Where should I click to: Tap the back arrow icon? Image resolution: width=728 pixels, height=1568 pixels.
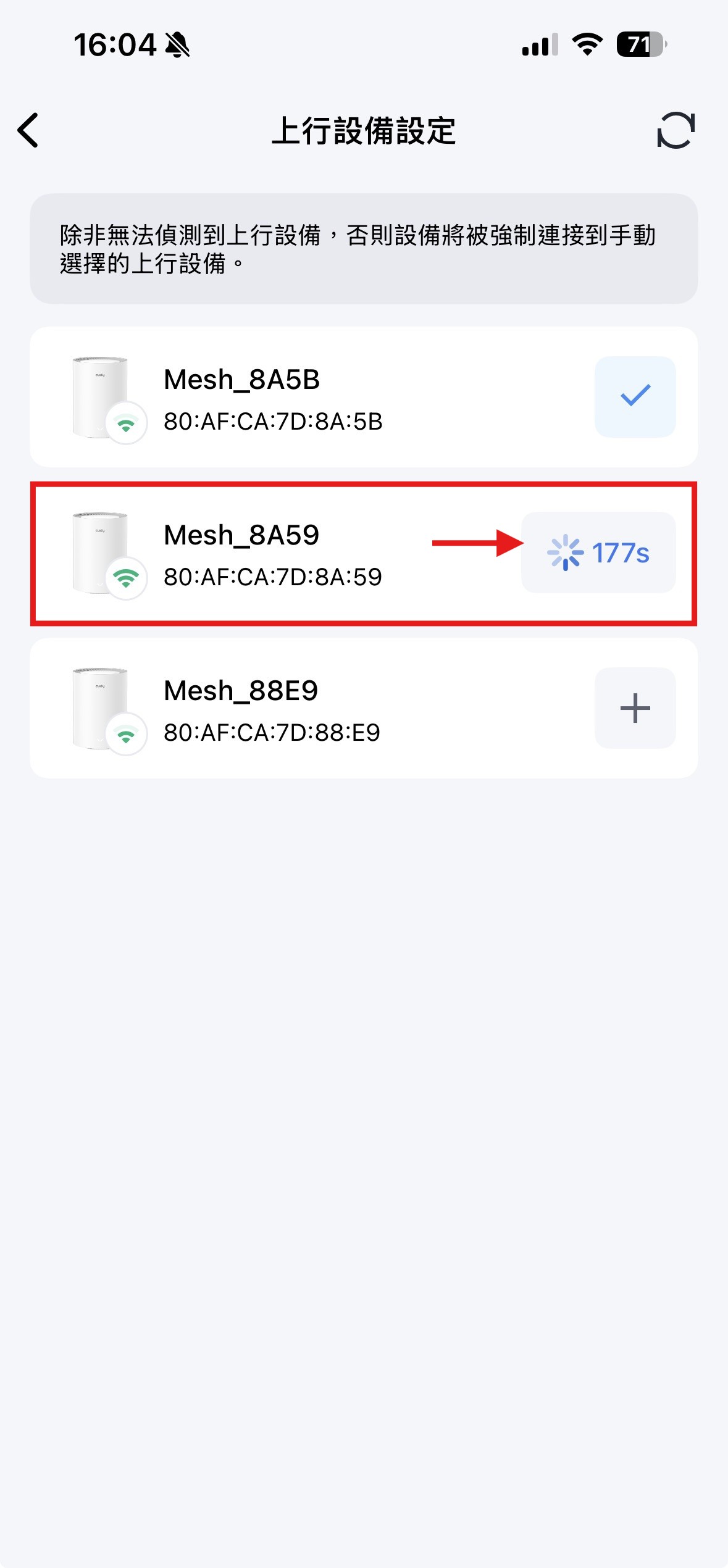tap(28, 130)
